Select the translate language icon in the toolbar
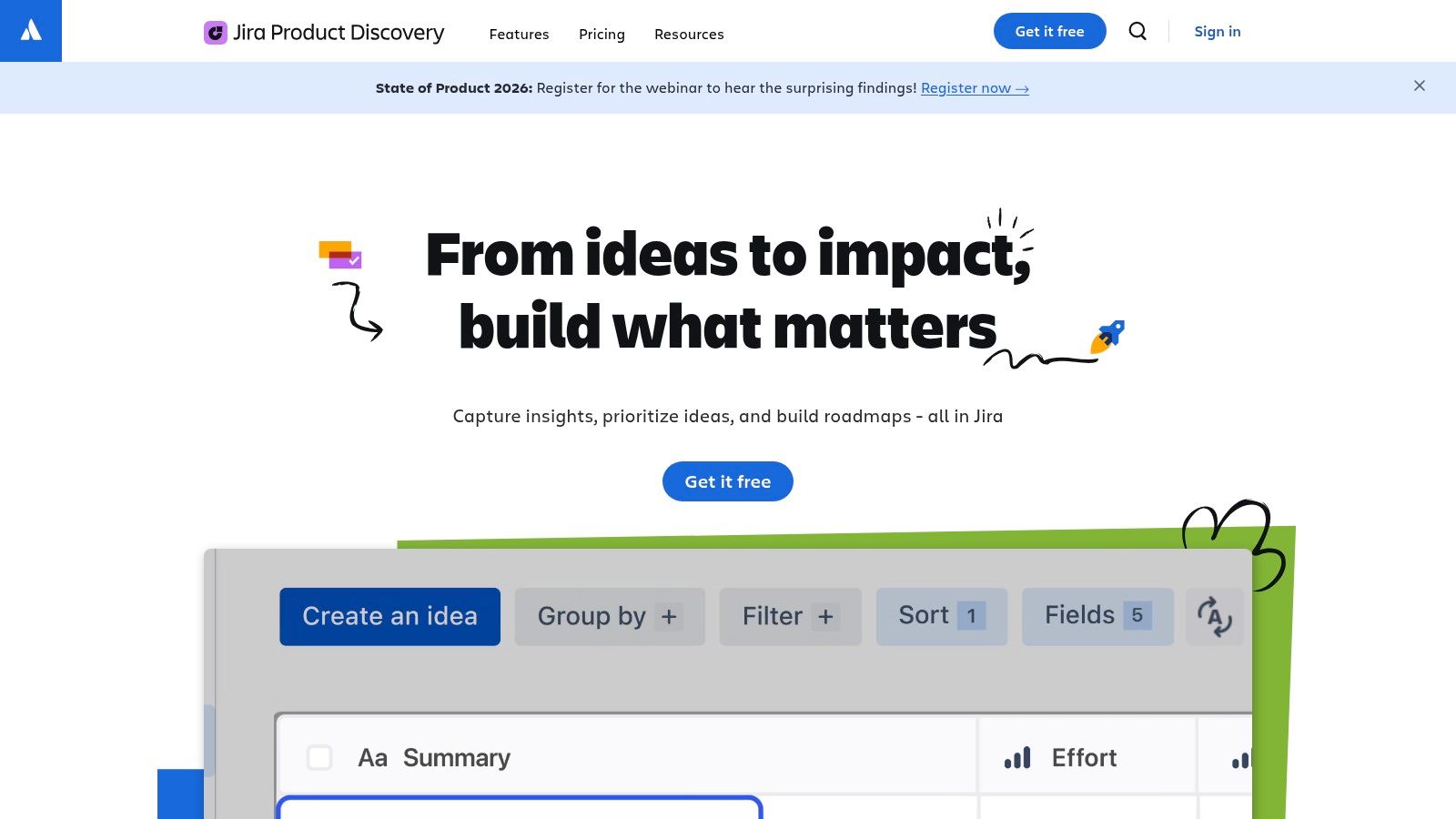Viewport: 1456px width, 819px height. 1214,616
